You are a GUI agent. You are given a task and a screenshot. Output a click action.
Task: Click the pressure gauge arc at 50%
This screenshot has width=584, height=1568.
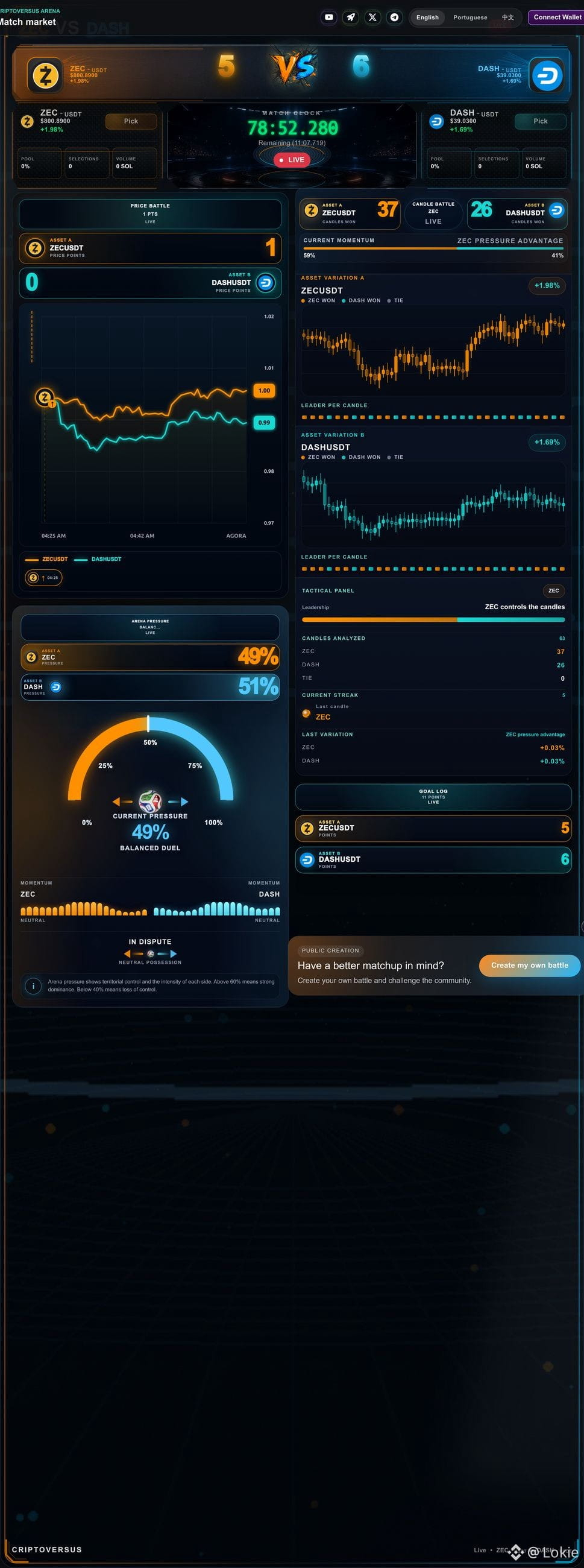148,723
